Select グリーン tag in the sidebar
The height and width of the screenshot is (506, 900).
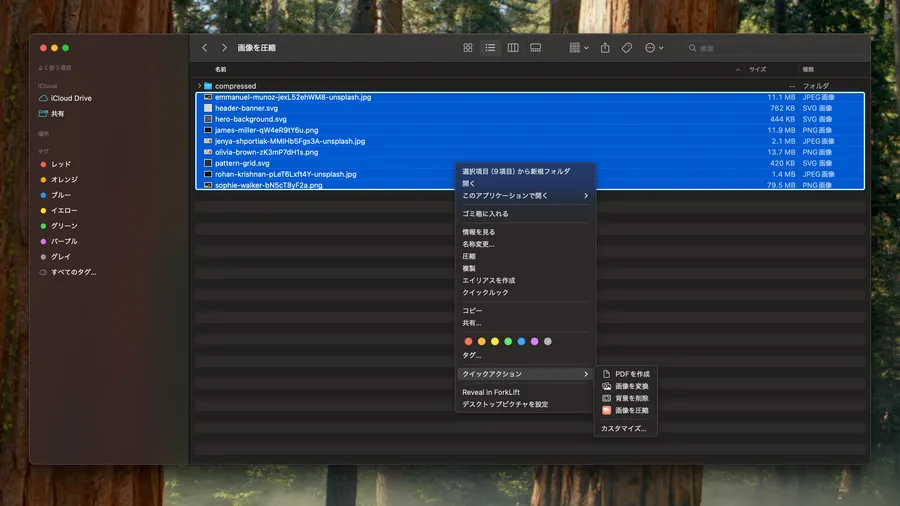[x=59, y=226]
